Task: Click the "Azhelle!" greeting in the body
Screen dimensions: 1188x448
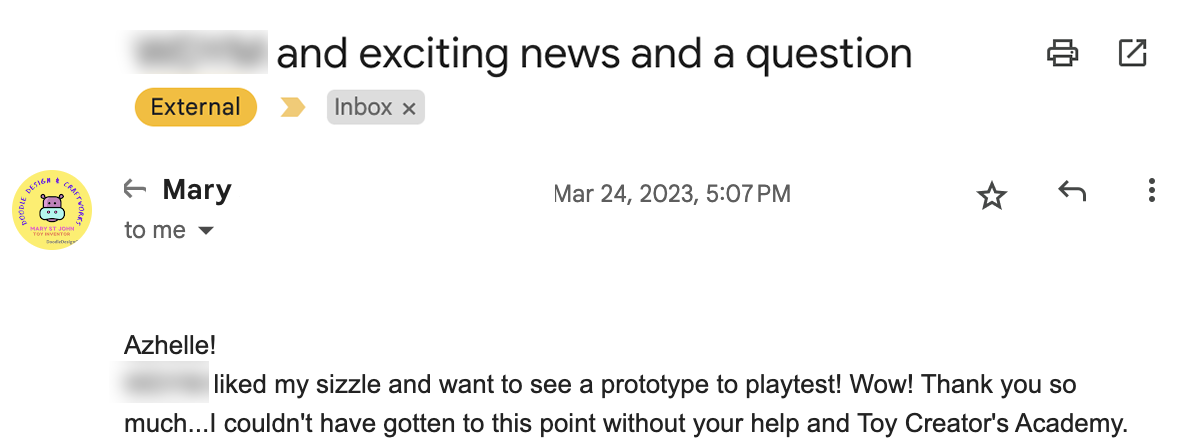Action: [170, 346]
